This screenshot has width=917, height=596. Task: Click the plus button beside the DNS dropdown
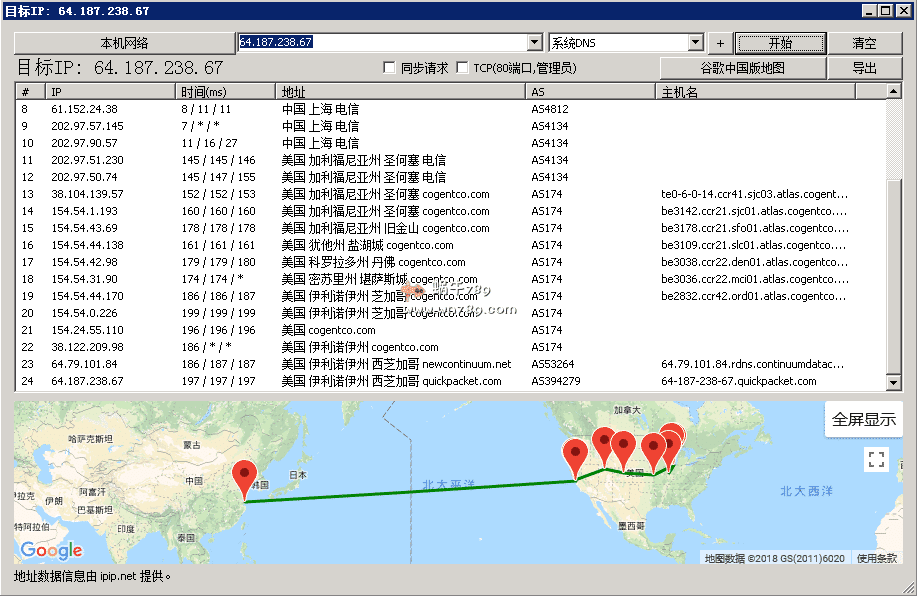point(720,43)
